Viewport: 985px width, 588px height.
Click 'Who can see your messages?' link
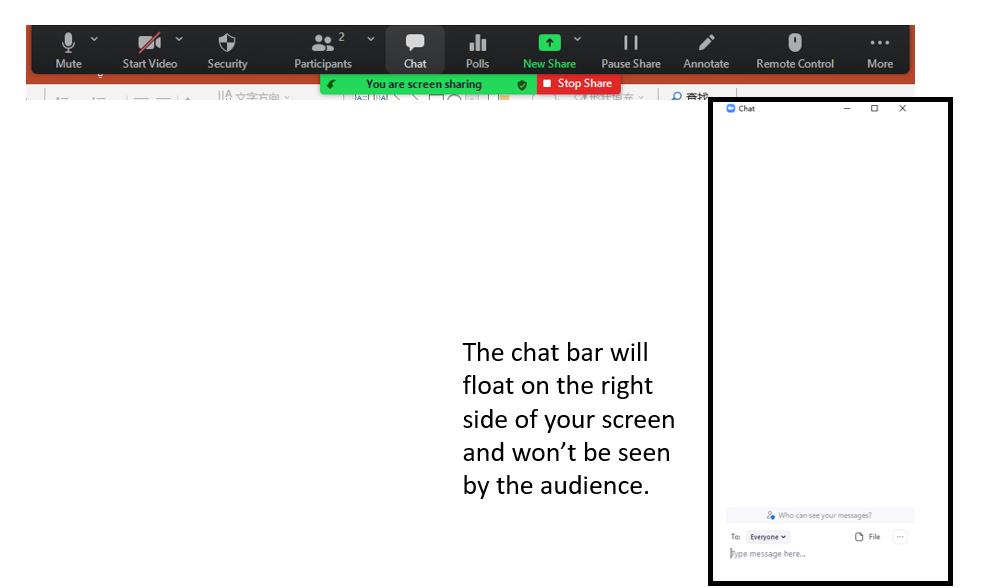(x=820, y=515)
